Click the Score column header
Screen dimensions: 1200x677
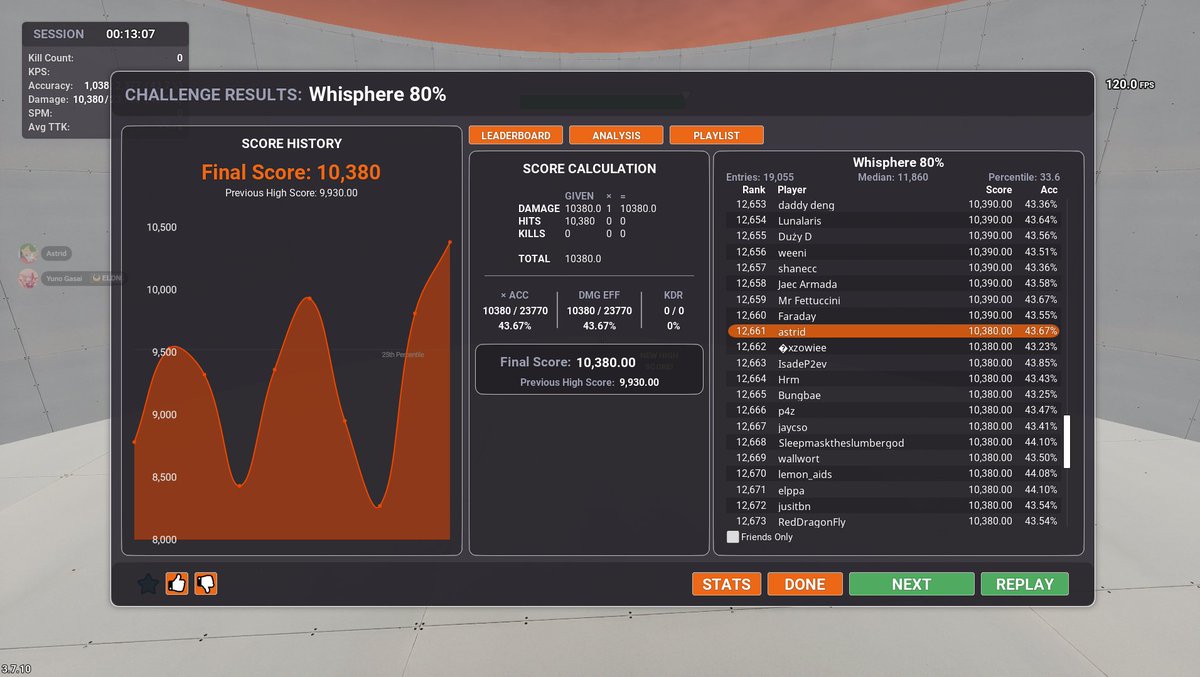click(x=998, y=190)
